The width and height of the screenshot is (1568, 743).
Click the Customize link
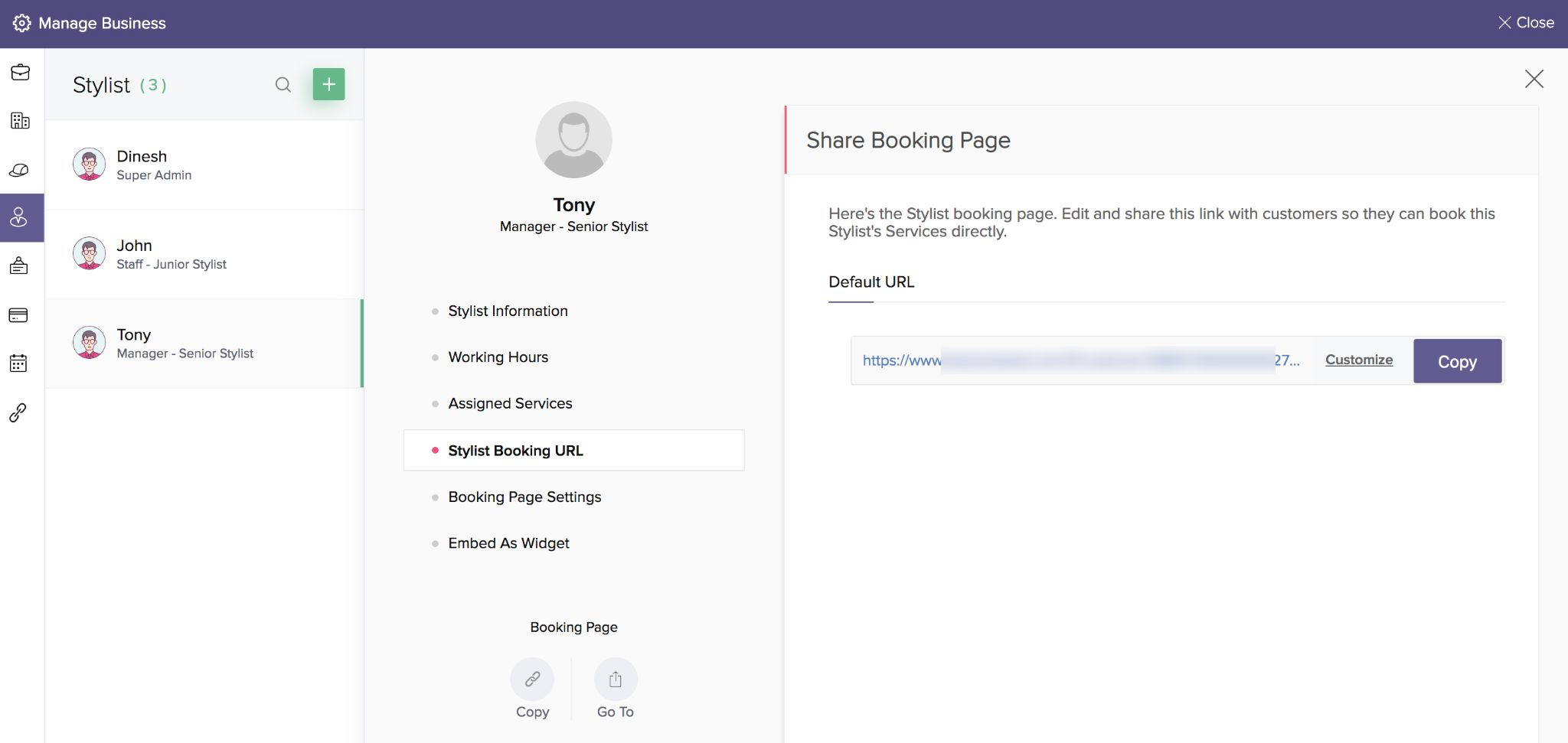[x=1359, y=360]
